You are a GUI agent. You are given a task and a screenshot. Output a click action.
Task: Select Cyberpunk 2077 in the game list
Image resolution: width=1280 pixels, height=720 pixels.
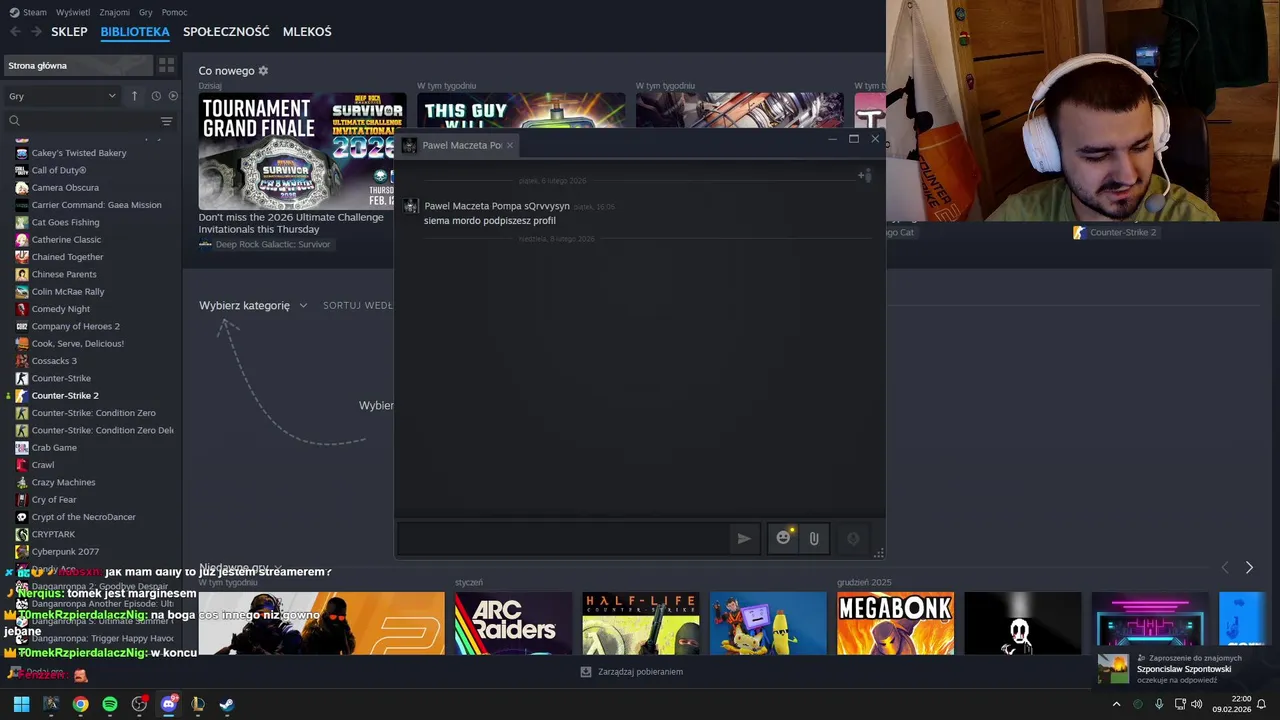click(x=65, y=551)
